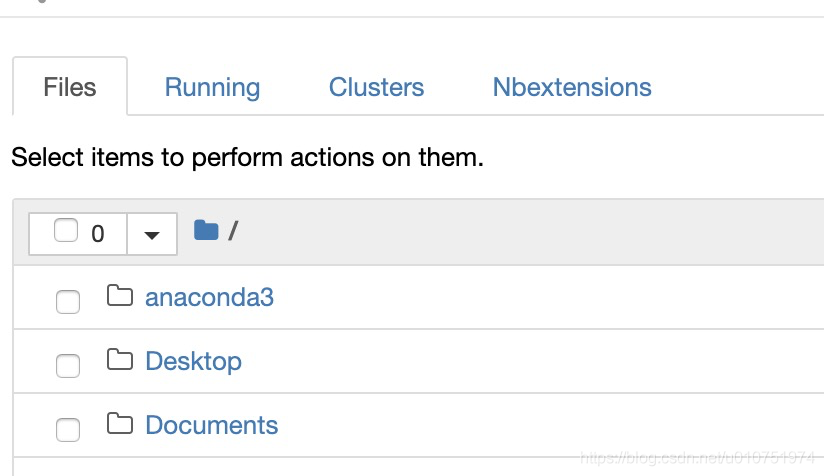The height and width of the screenshot is (476, 824).
Task: Click the selected items count "0"
Action: tap(97, 234)
